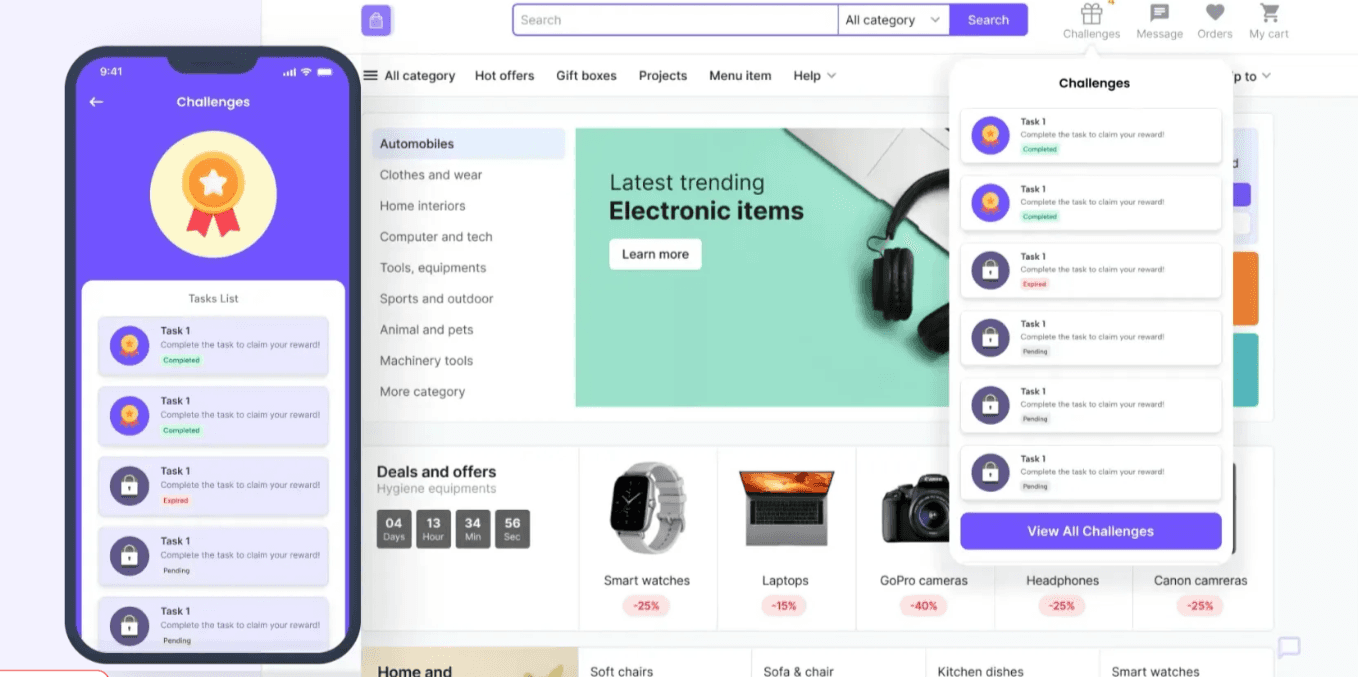Viewport: 1358px width, 677px height.
Task: Open the 'Ship to' dropdown chevron
Action: (1266, 76)
